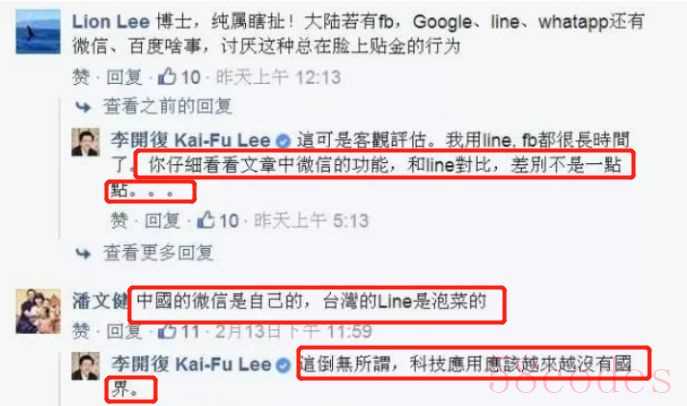Click the verified badge next to the second Kai-Fu Lee name
Image resolution: width=687 pixels, height=406 pixels.
pyautogui.click(x=283, y=365)
